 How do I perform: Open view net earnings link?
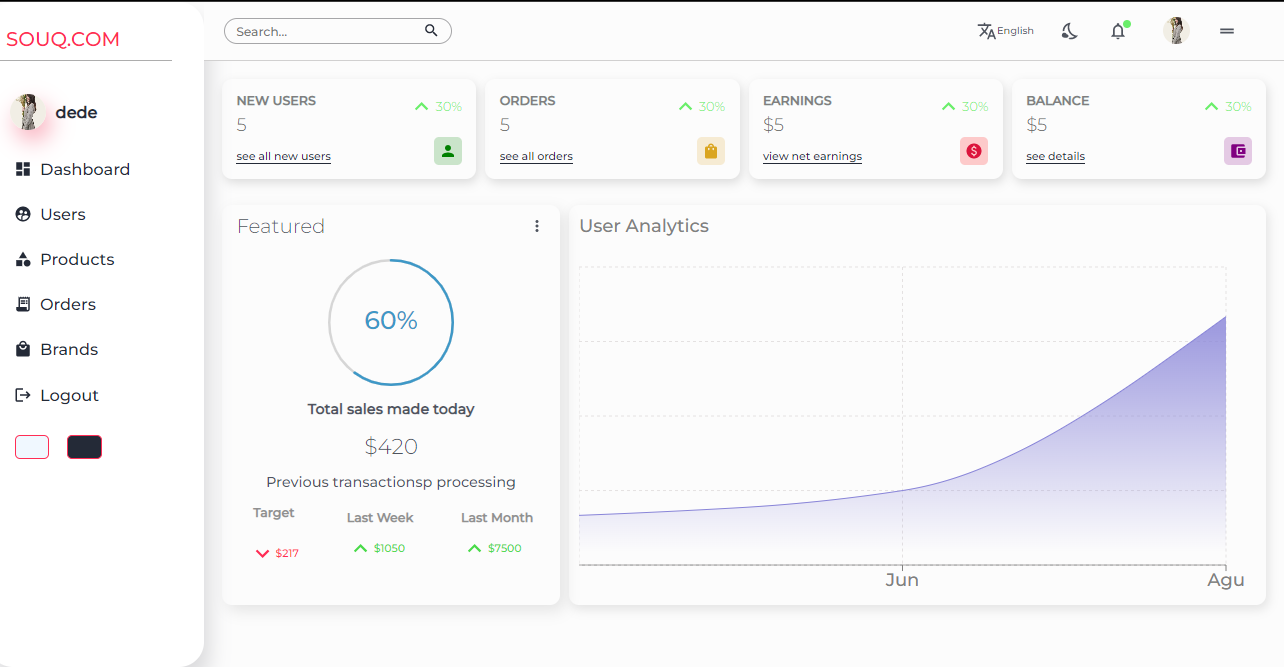pos(812,156)
